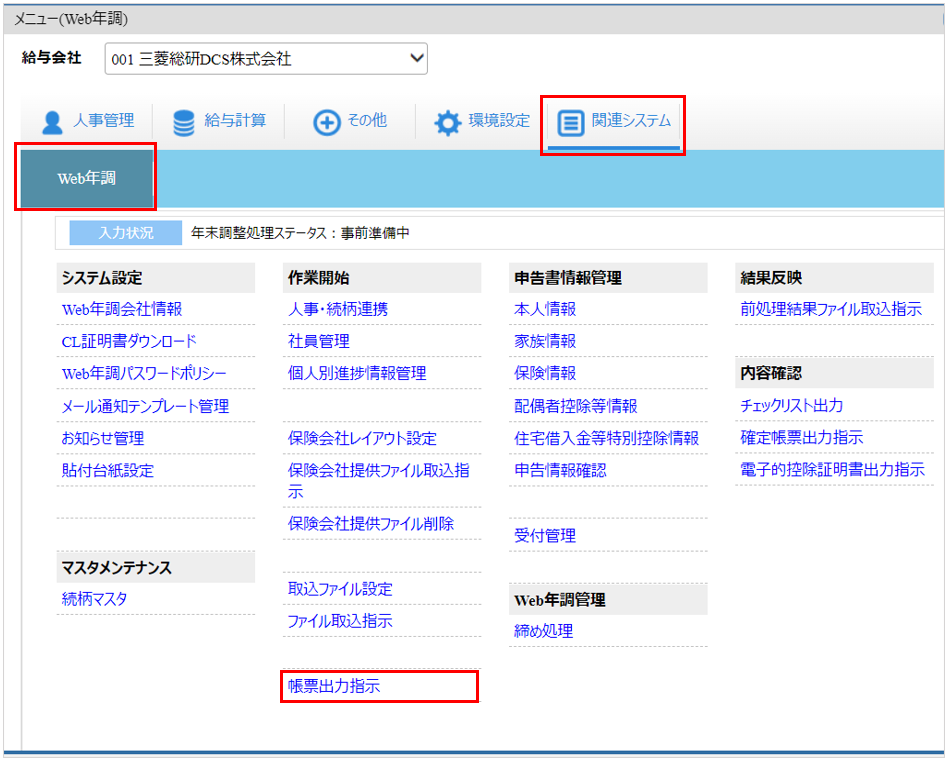The image size is (948, 761).
Task: Click the メニュー(Web年調) window title
Action: point(71,19)
